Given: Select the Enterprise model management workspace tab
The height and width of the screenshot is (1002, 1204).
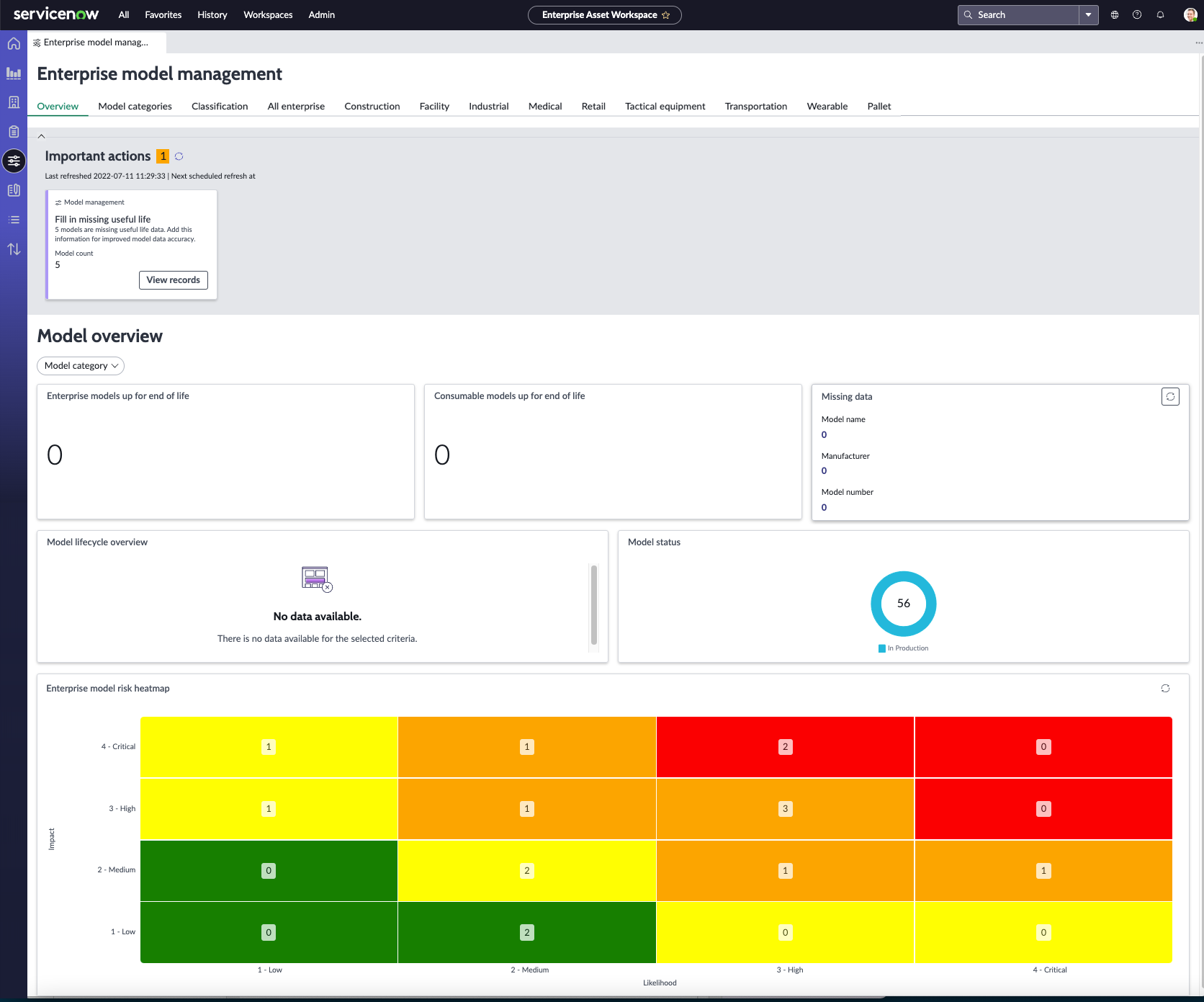Looking at the screenshot, I should 96,43.
